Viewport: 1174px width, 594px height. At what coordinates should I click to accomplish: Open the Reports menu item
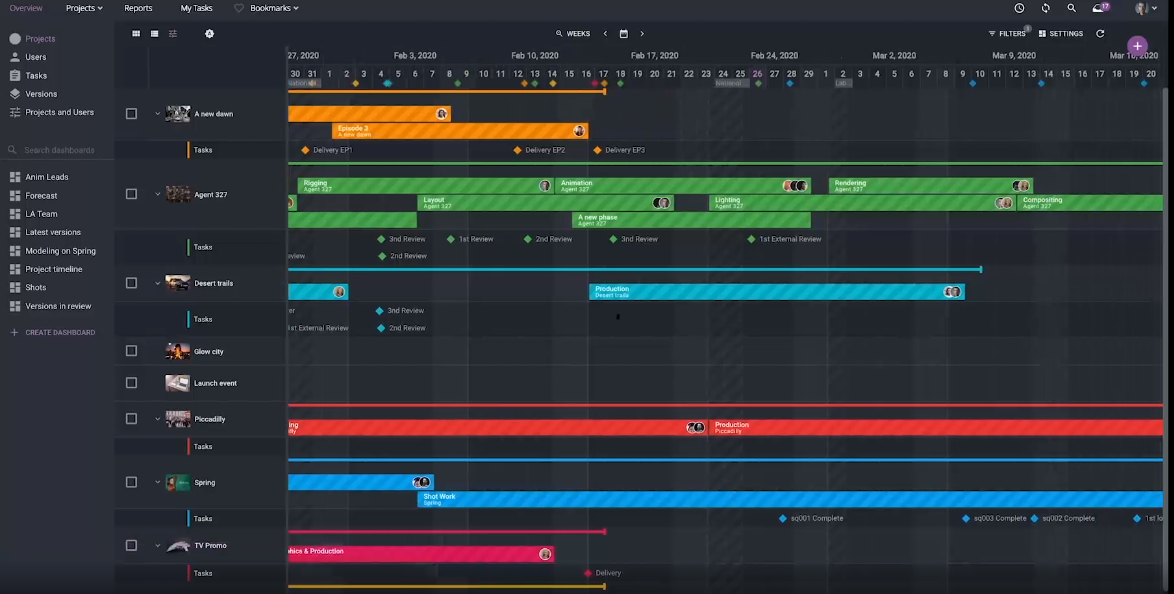coord(138,8)
